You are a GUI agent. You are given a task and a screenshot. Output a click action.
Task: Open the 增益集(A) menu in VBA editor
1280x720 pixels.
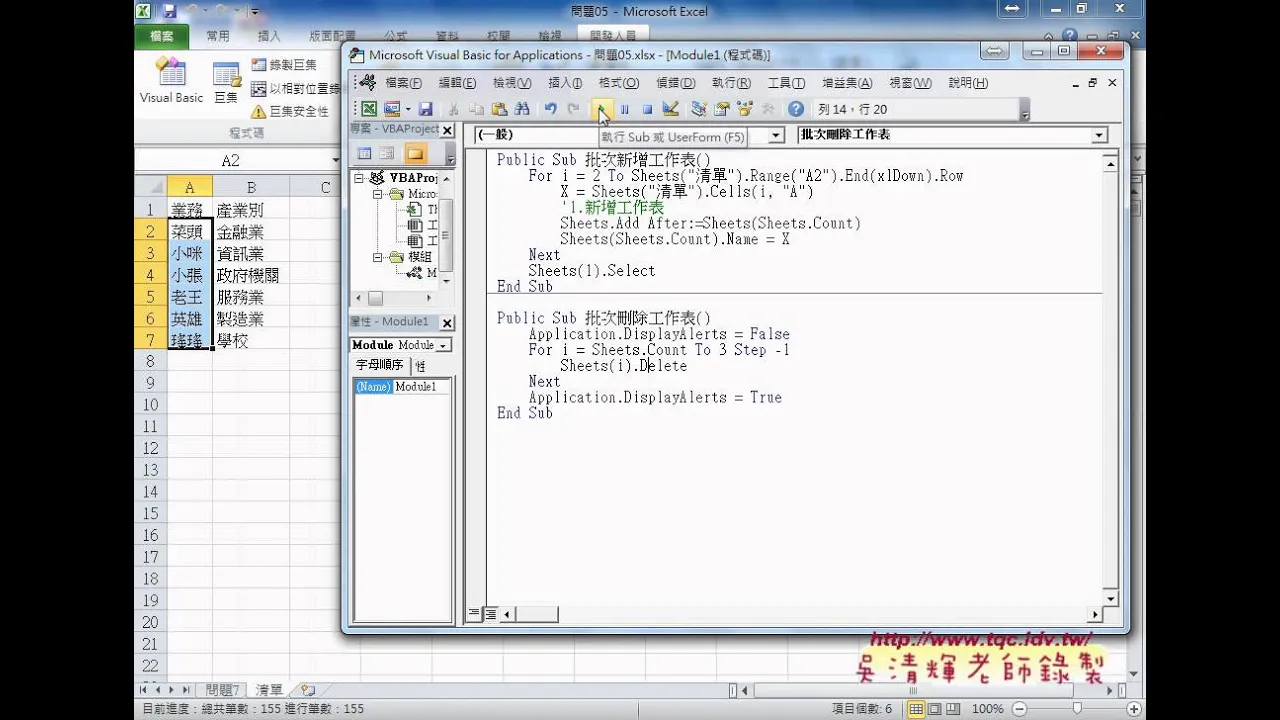(847, 83)
